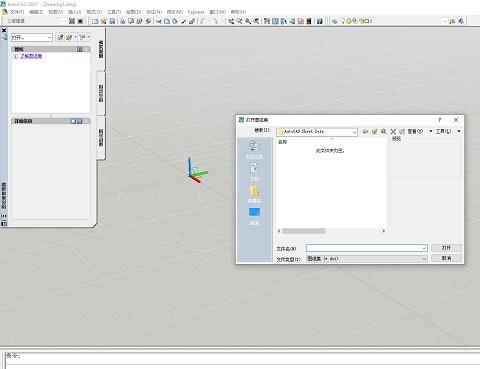Click the Plot Preview icon in the toolbar
Viewport: 480px width, 369px height.
pos(131,21)
